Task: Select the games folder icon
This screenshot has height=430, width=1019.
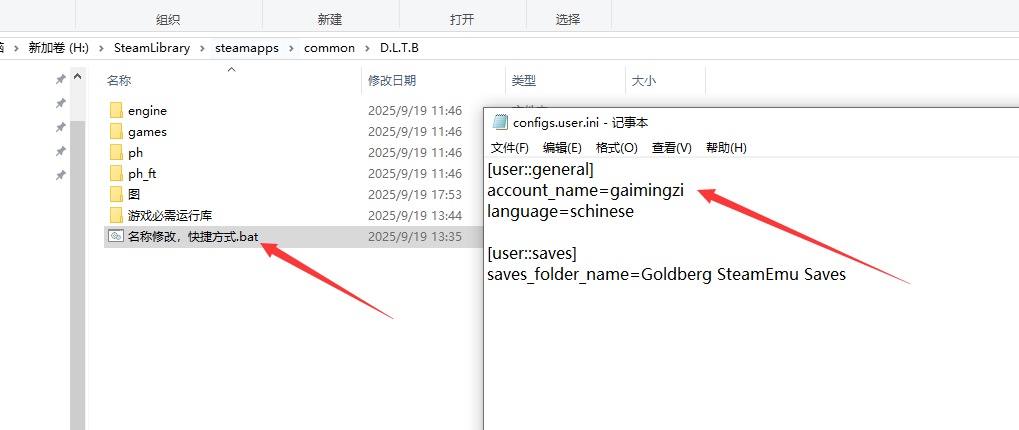Action: pyautogui.click(x=115, y=132)
